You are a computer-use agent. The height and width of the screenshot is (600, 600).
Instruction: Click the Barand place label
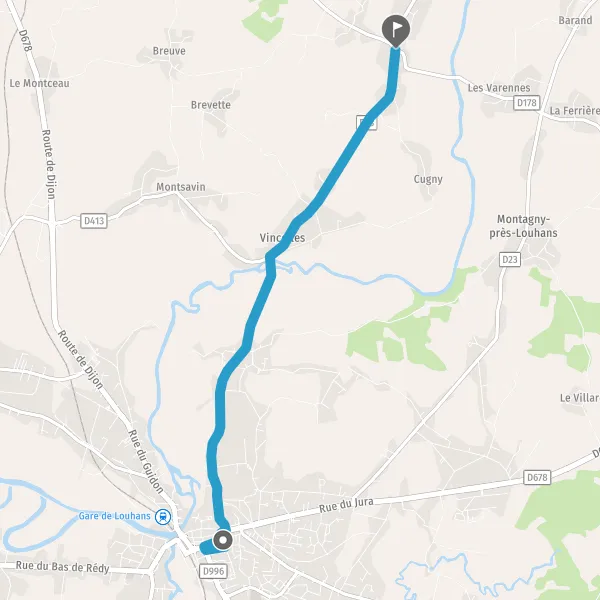(575, 20)
